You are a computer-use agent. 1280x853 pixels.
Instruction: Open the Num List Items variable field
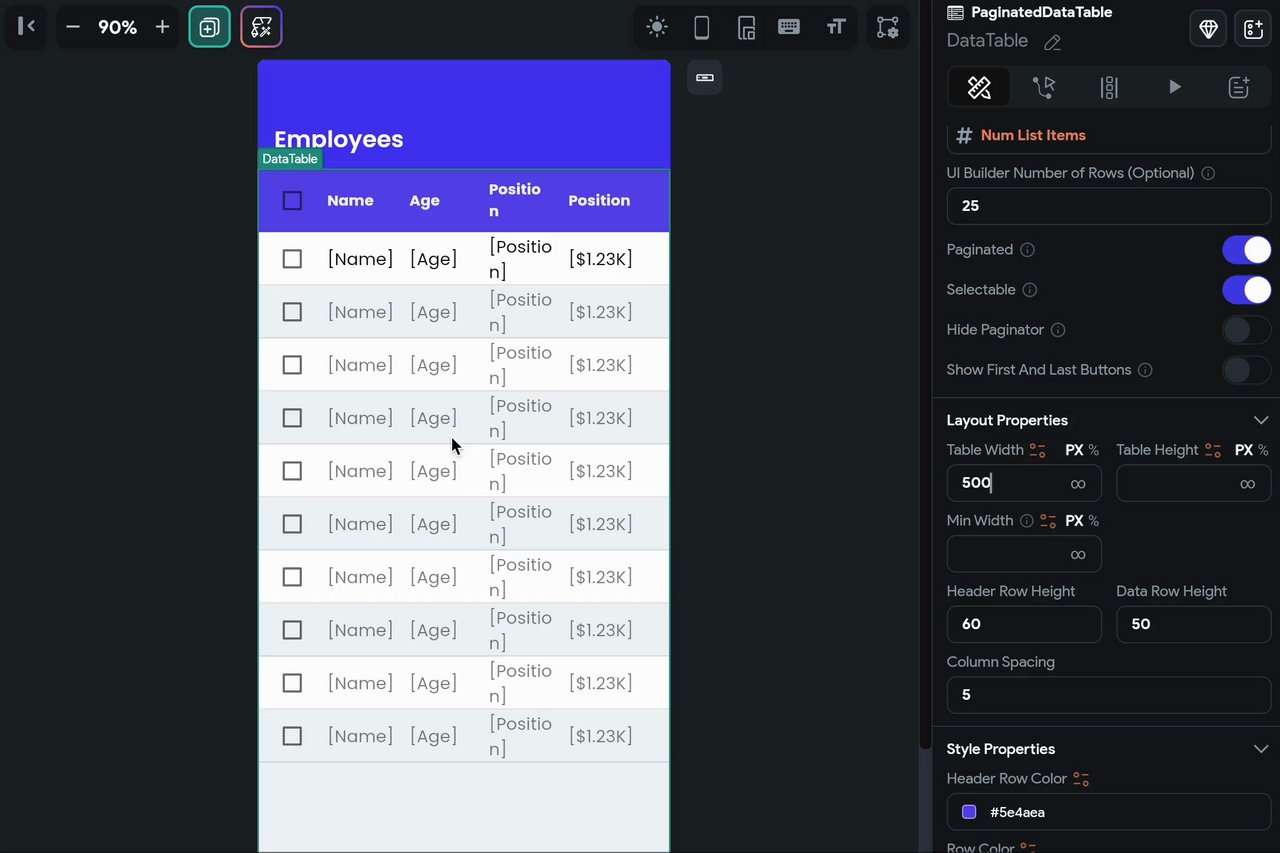[x=1108, y=135]
